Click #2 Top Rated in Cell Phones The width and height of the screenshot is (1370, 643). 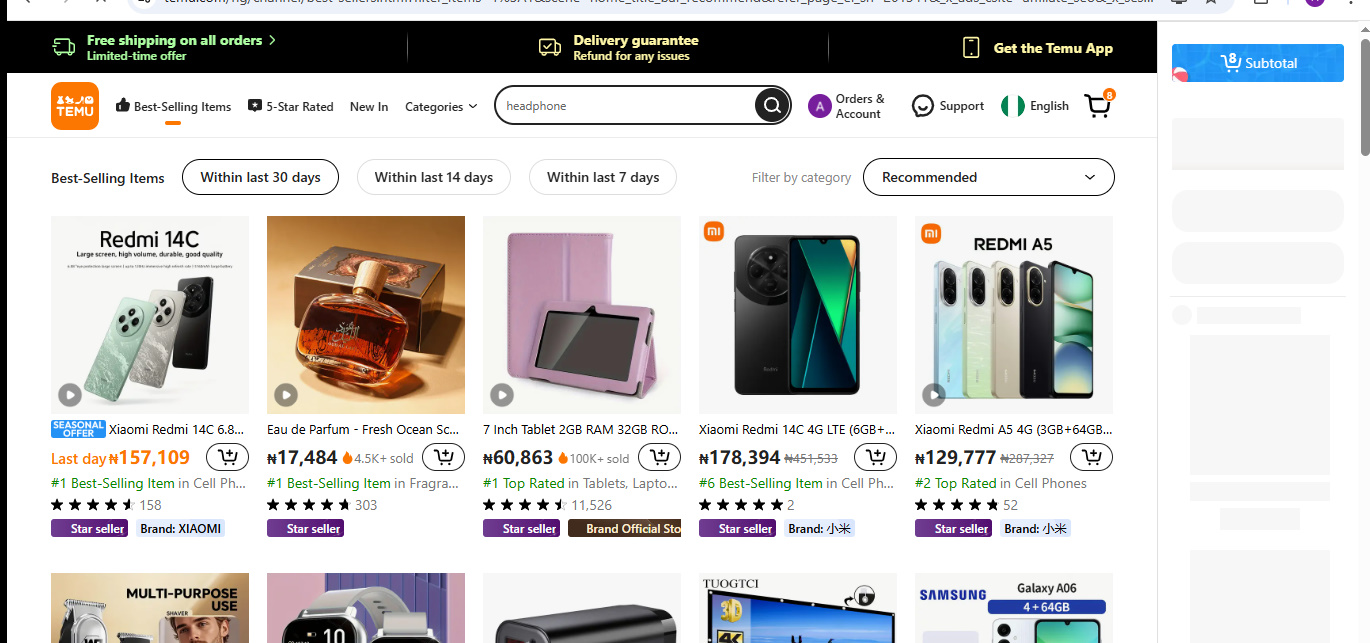(1001, 483)
